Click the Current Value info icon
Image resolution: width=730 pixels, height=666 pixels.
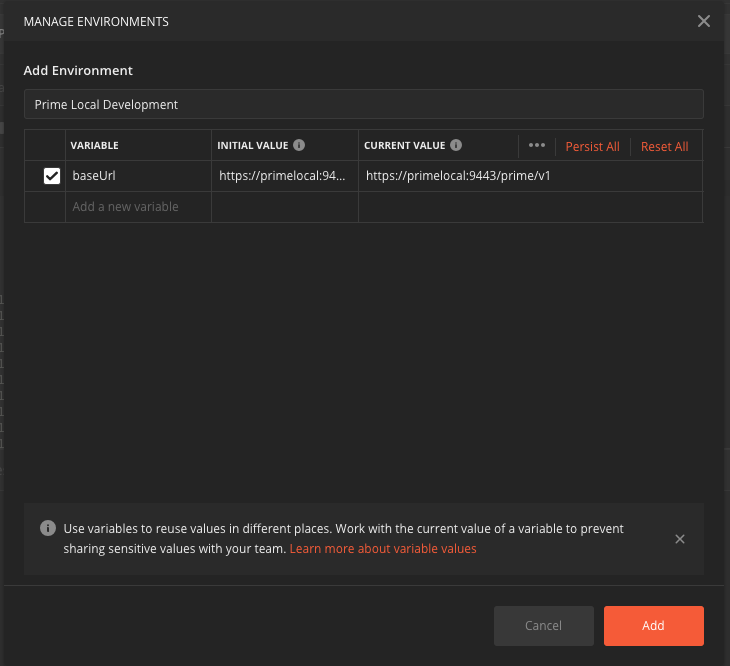click(456, 145)
